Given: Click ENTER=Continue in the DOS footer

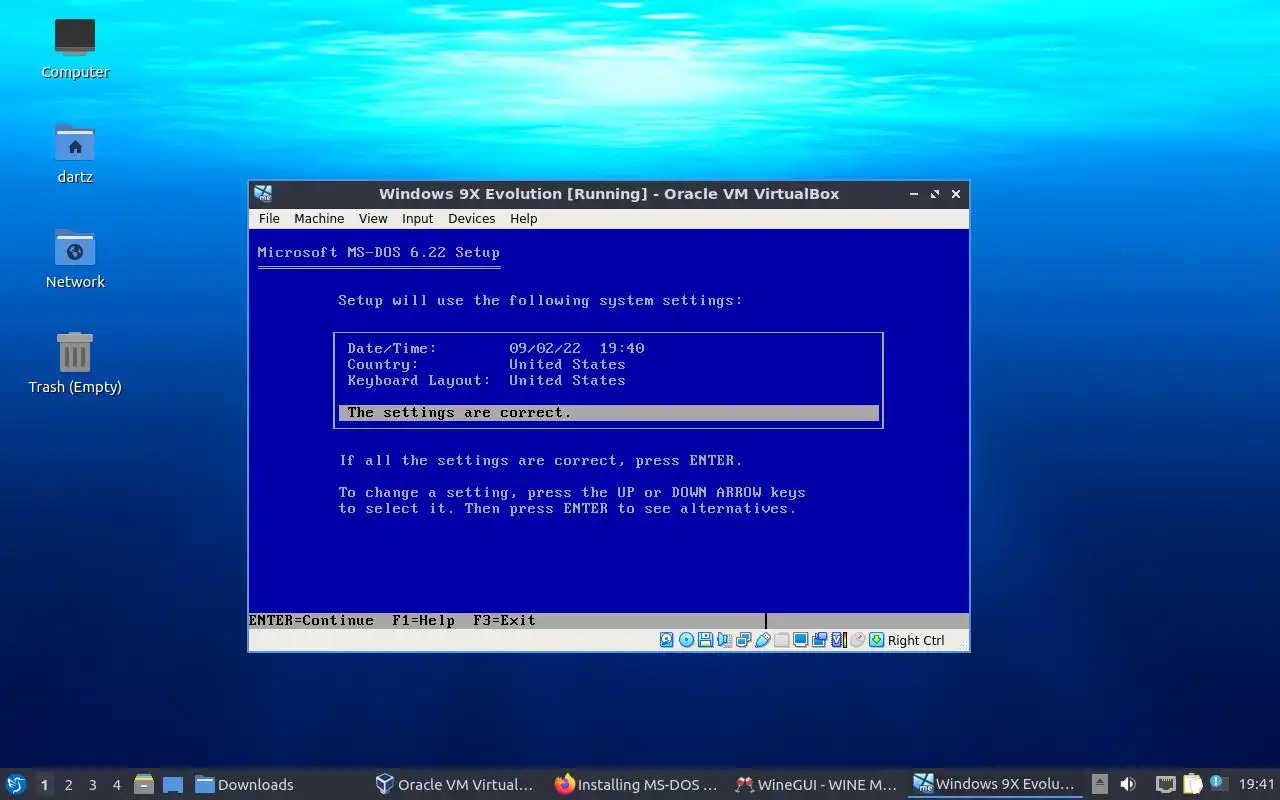Looking at the screenshot, I should click(311, 620).
